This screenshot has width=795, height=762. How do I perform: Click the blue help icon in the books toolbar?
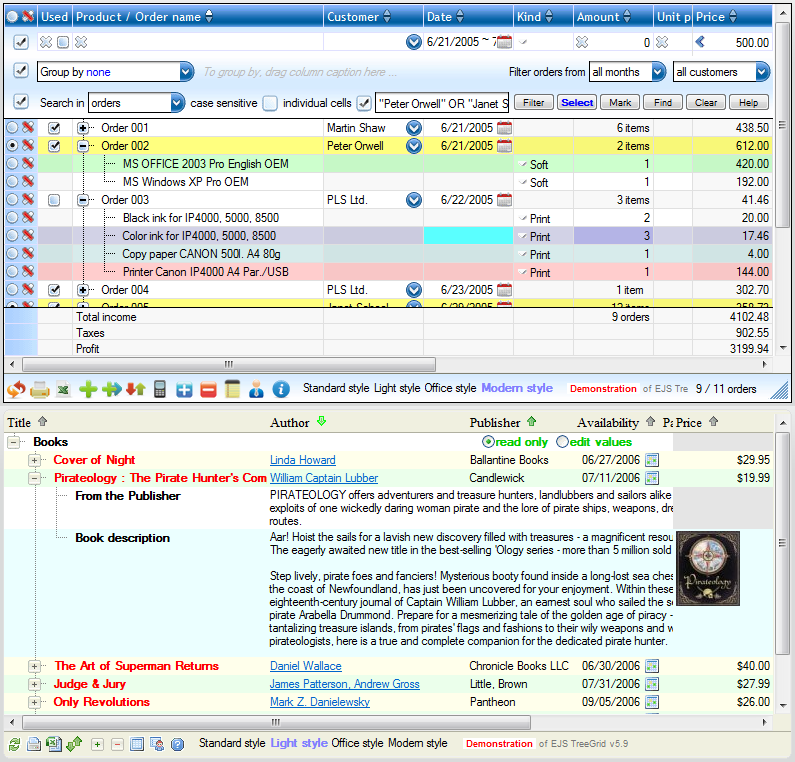pyautogui.click(x=178, y=744)
